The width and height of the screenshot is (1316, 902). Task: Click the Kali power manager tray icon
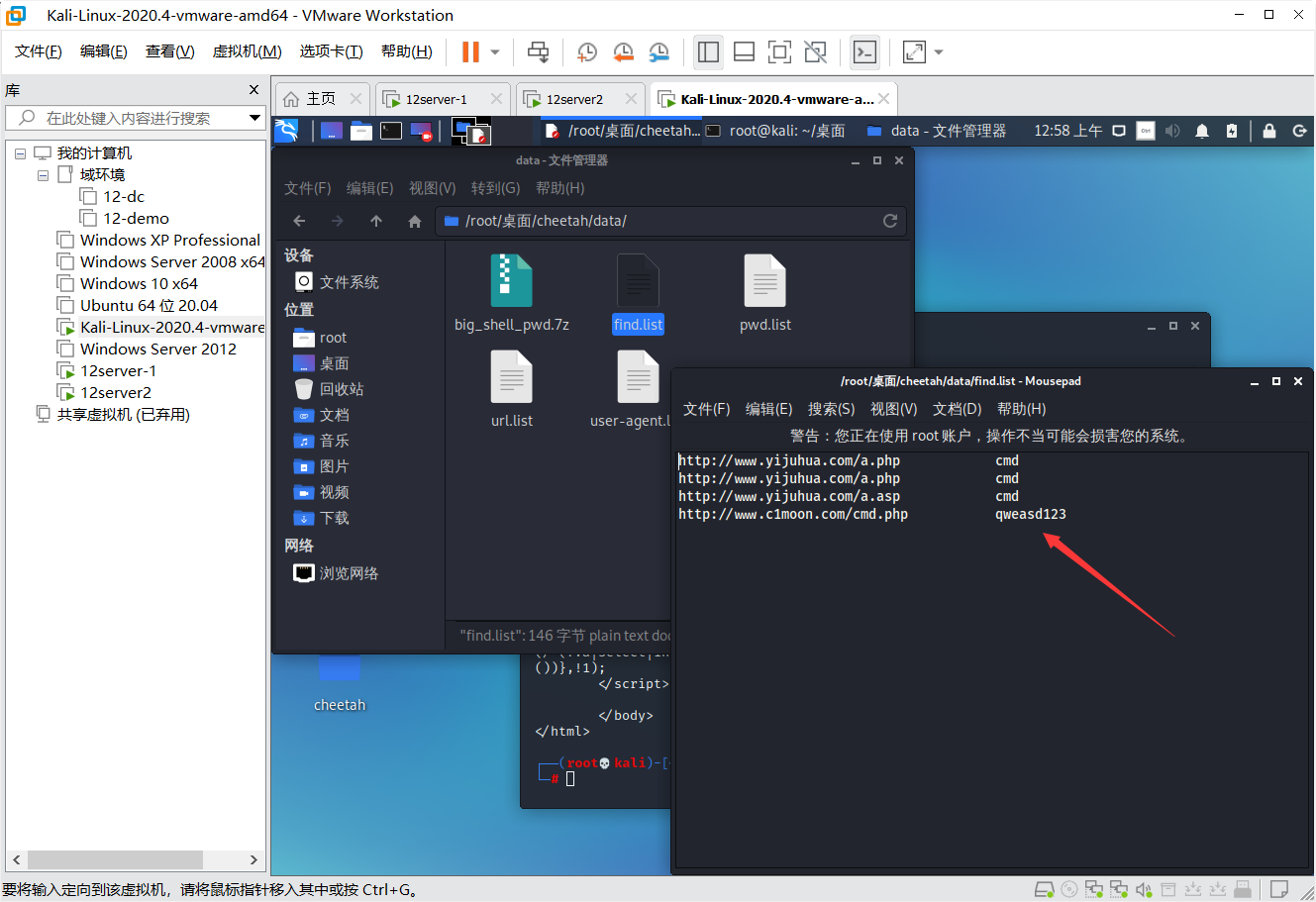[x=1231, y=131]
